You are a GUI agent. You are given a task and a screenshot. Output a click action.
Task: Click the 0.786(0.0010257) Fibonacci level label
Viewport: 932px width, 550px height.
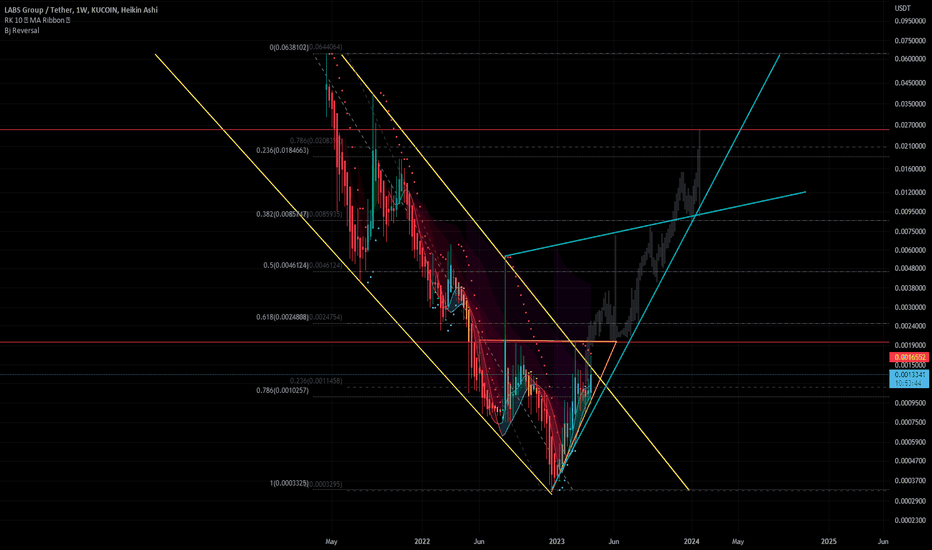tap(282, 391)
